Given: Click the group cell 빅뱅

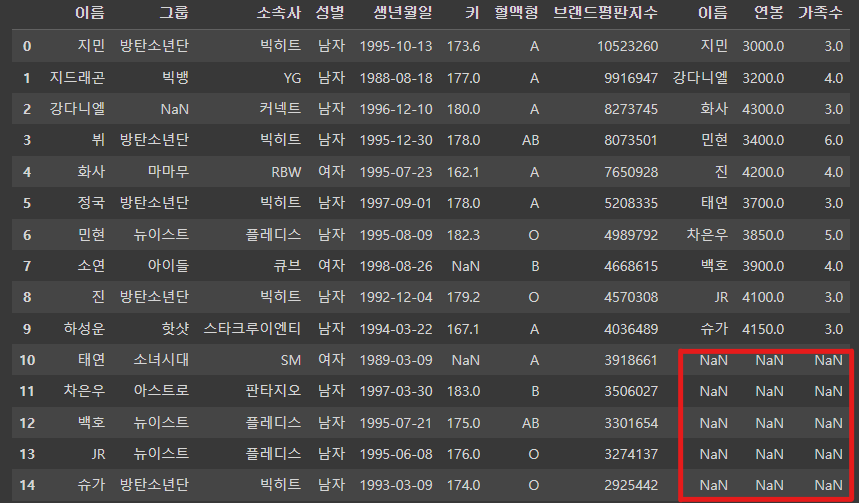Looking at the screenshot, I should point(175,78).
